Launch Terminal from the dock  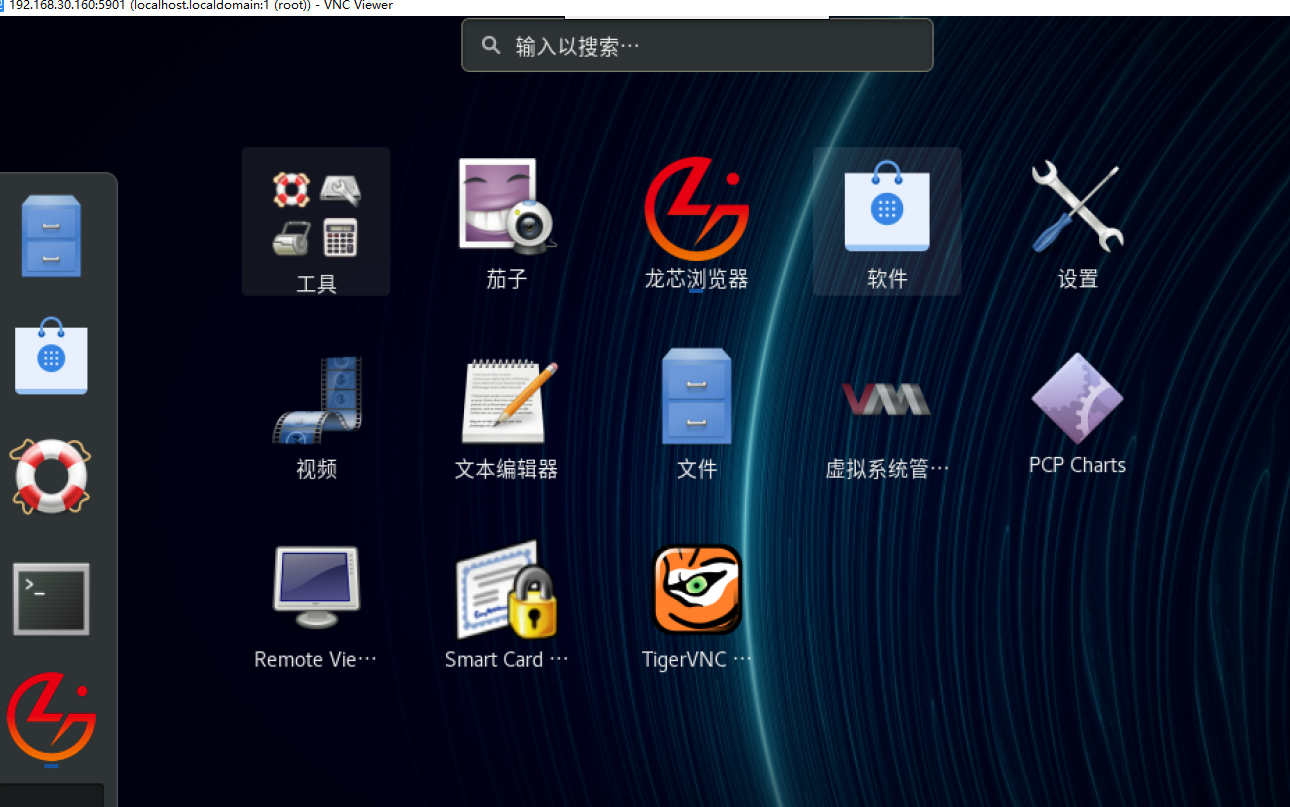point(51,598)
